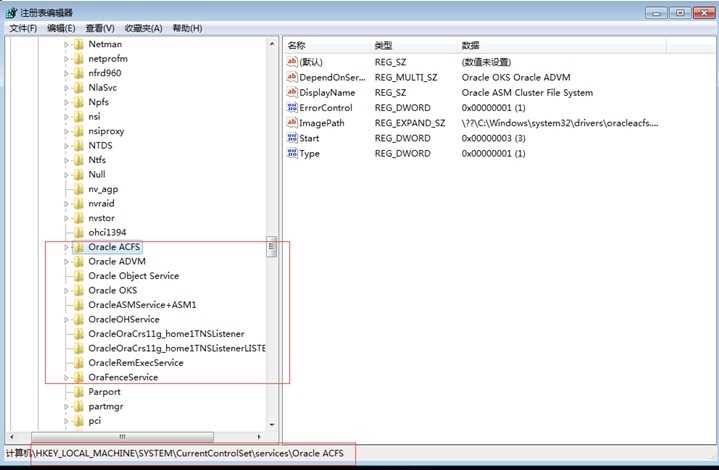Expand the OracleOHService tree node
The width and height of the screenshot is (719, 470).
click(x=66, y=320)
